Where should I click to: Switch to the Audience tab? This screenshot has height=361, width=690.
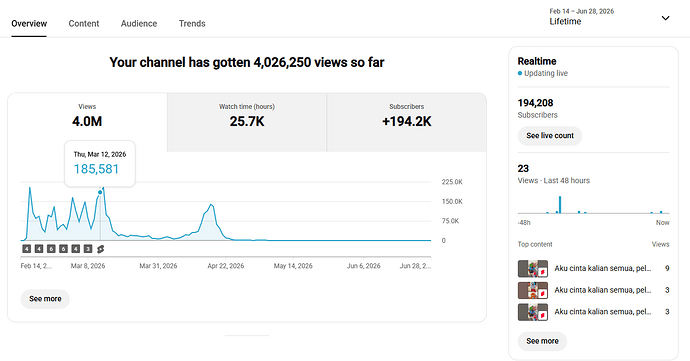tap(139, 23)
